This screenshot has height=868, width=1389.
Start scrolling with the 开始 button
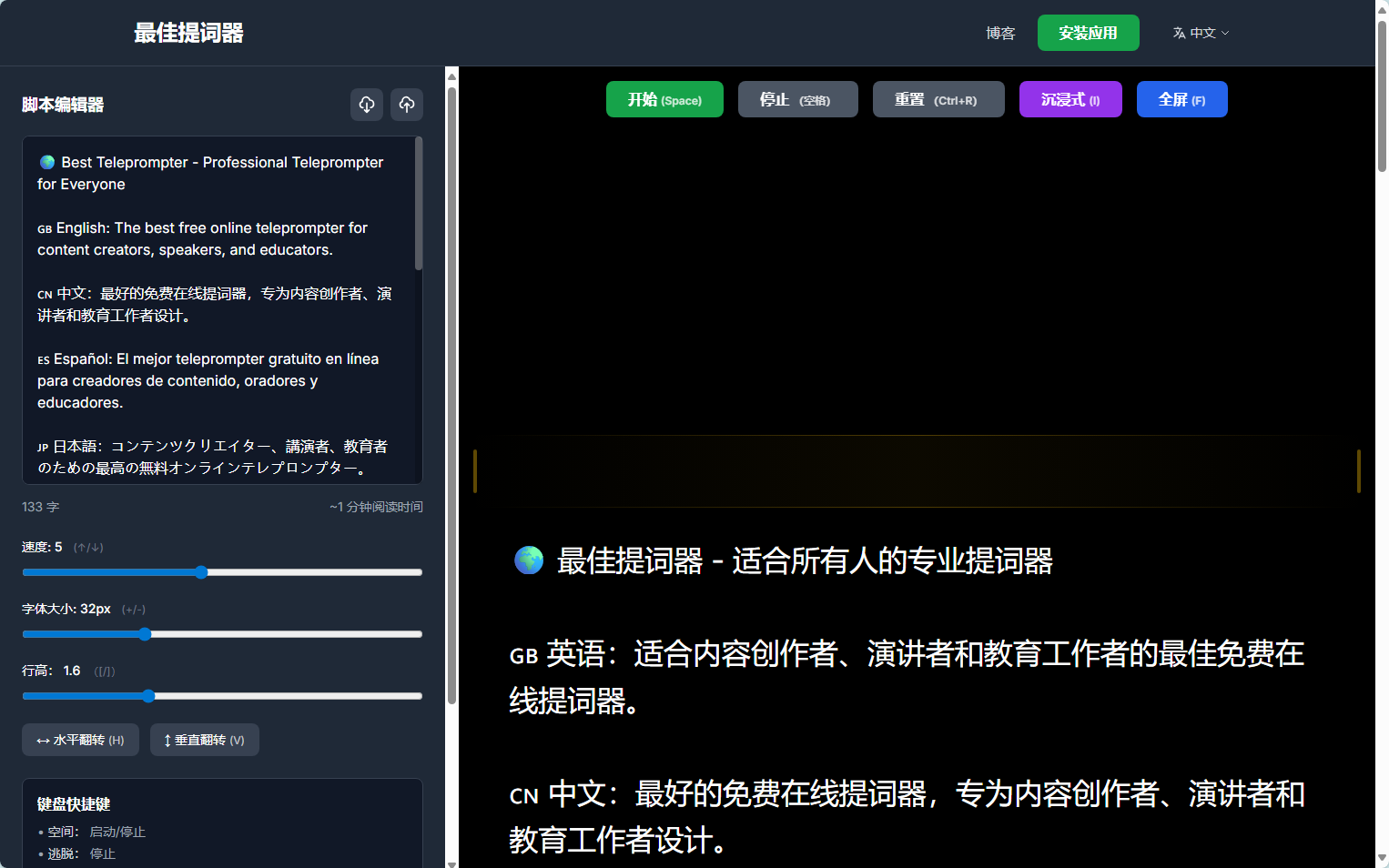pos(664,99)
